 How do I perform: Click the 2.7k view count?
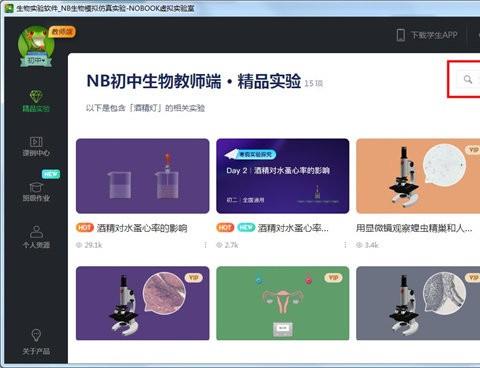tap(231, 245)
